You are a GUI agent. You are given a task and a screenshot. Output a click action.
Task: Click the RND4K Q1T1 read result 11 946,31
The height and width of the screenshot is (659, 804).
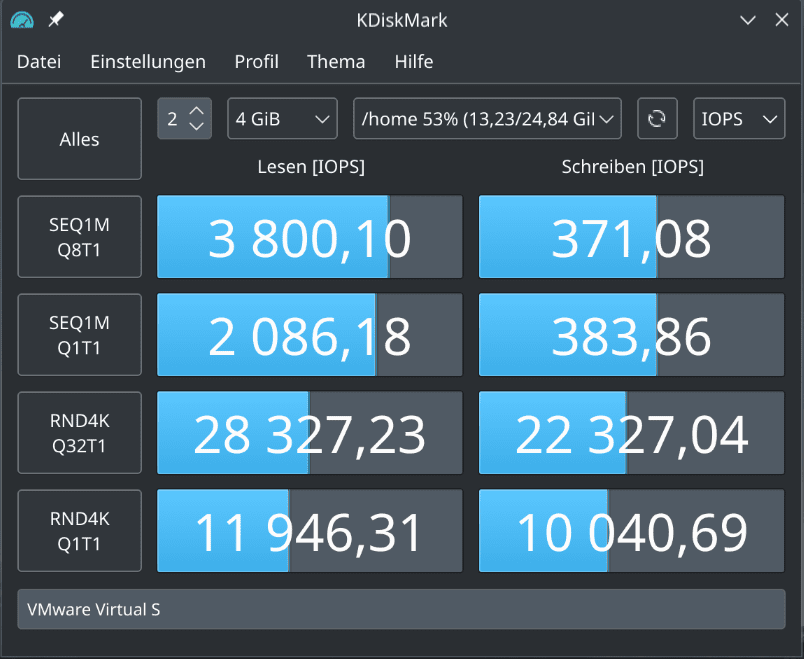tap(310, 531)
